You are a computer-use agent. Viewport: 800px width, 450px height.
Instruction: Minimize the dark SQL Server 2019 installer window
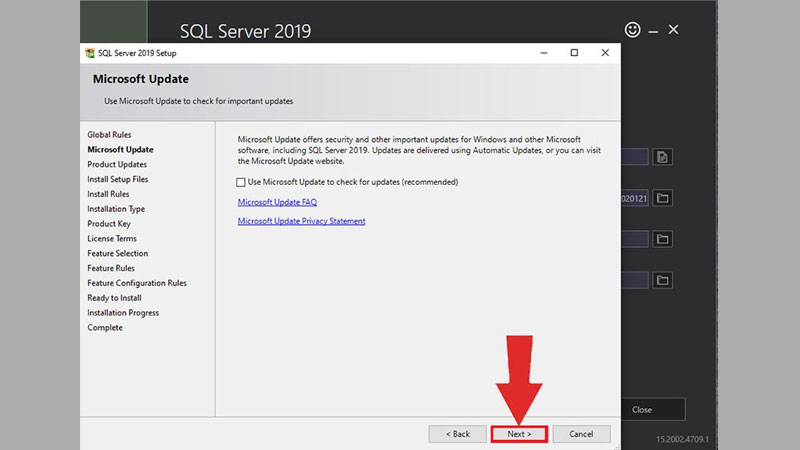(653, 31)
